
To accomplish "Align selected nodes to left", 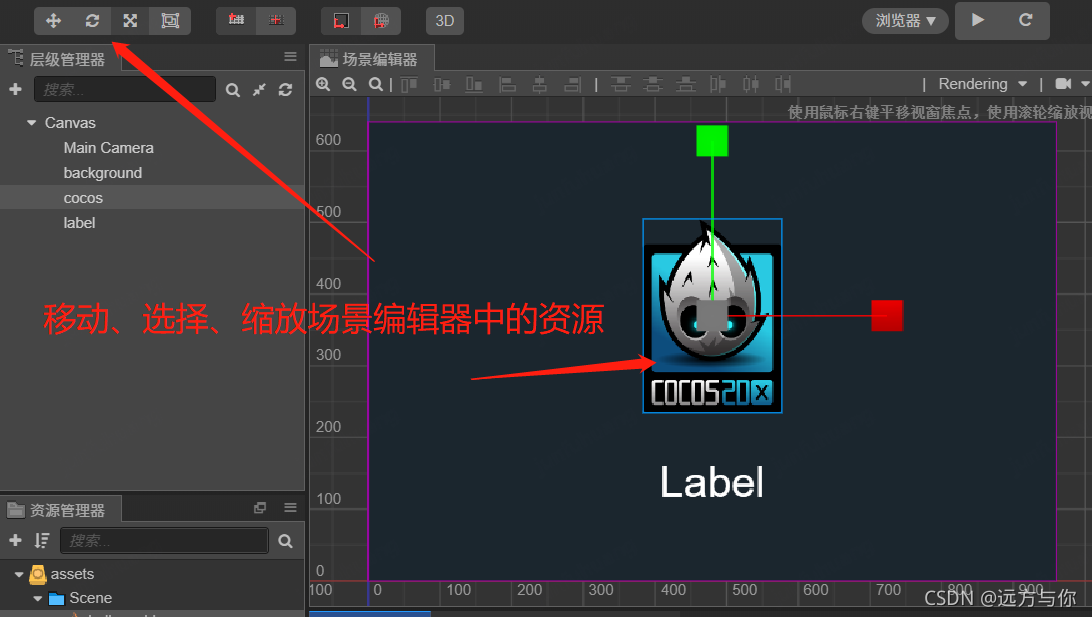I will [508, 84].
